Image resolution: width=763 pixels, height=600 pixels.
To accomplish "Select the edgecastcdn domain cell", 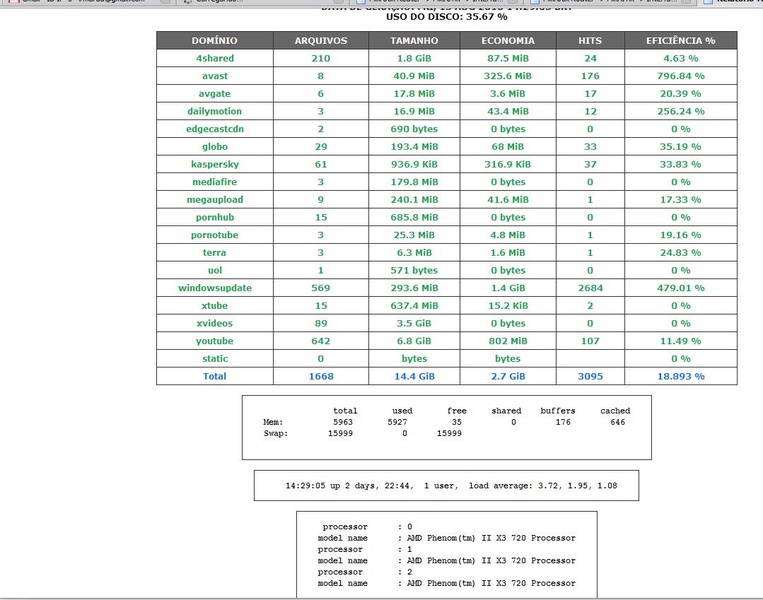I will point(215,129).
